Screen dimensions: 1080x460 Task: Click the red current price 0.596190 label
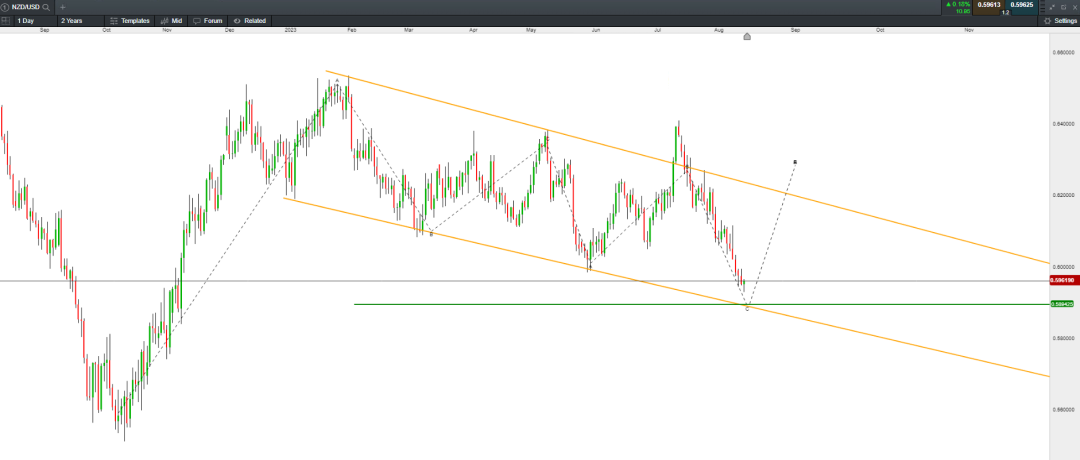click(1061, 280)
